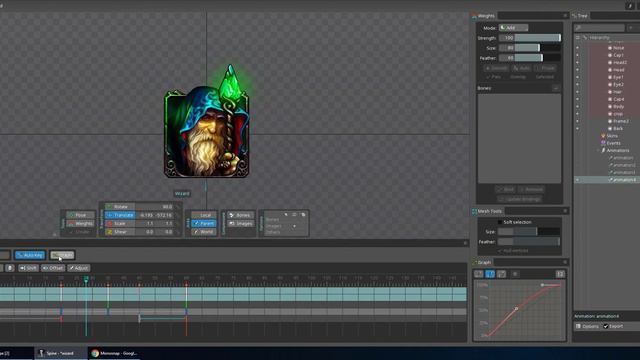
Task: Open the Spine app in taskbar
Action: pyautogui.click(x=60, y=353)
